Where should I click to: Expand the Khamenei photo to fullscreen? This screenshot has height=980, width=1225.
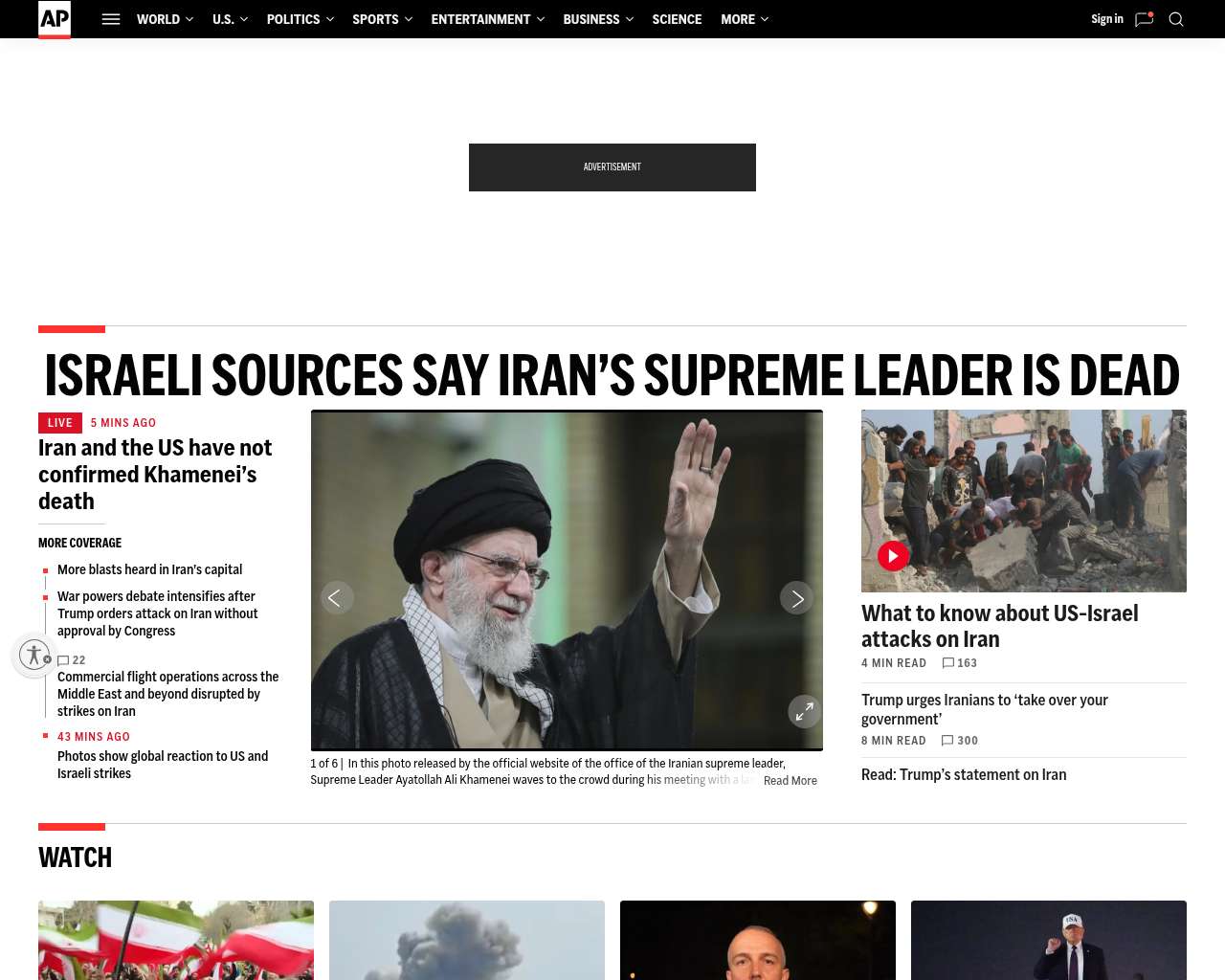(805, 711)
